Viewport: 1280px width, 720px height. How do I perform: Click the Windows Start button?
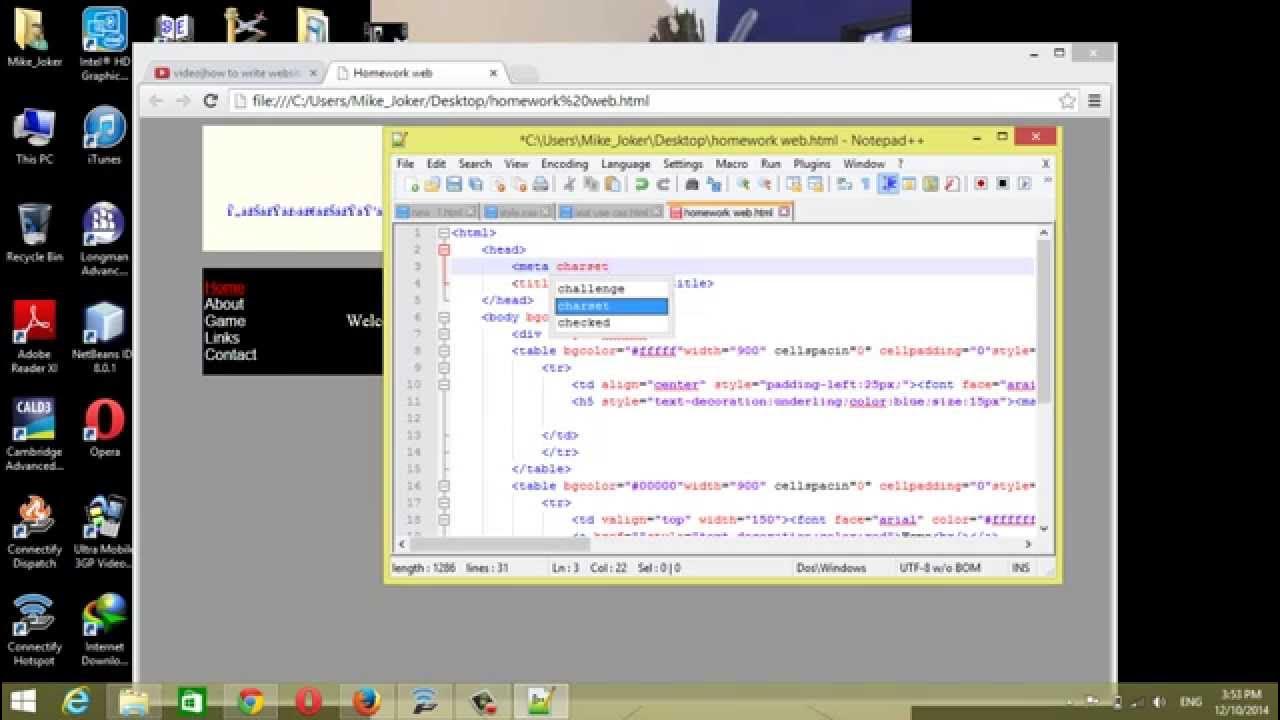coord(23,702)
